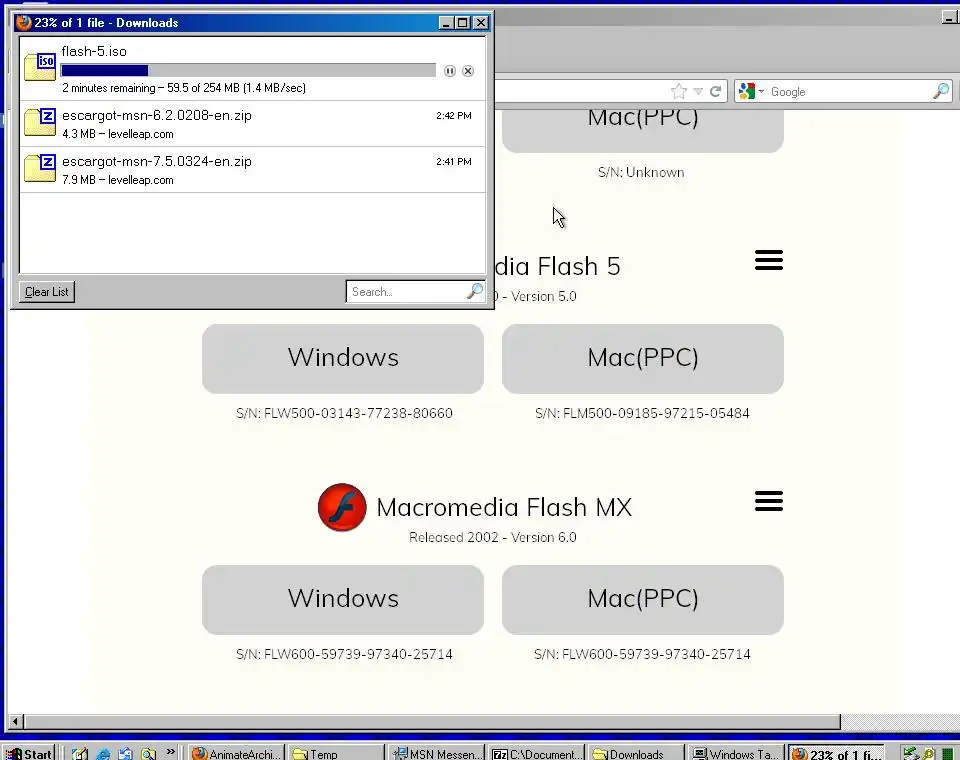This screenshot has height=760, width=960.
Task: Switch to Windows Task Manager taskbar item
Action: 736,754
